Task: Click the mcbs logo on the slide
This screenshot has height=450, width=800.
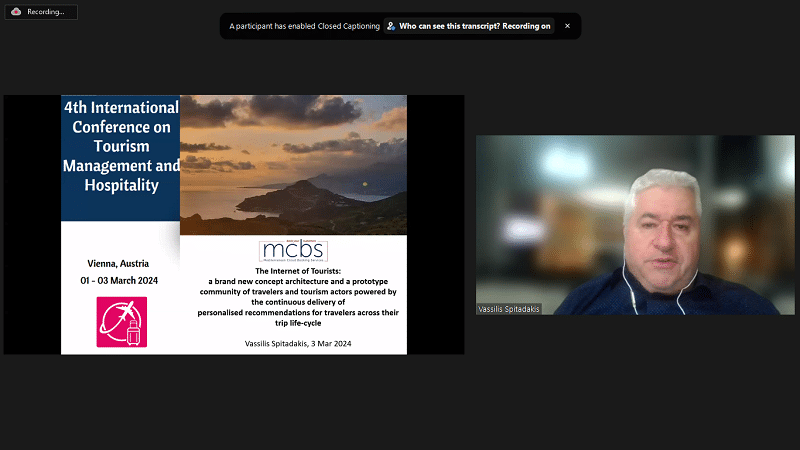Action: [x=293, y=250]
